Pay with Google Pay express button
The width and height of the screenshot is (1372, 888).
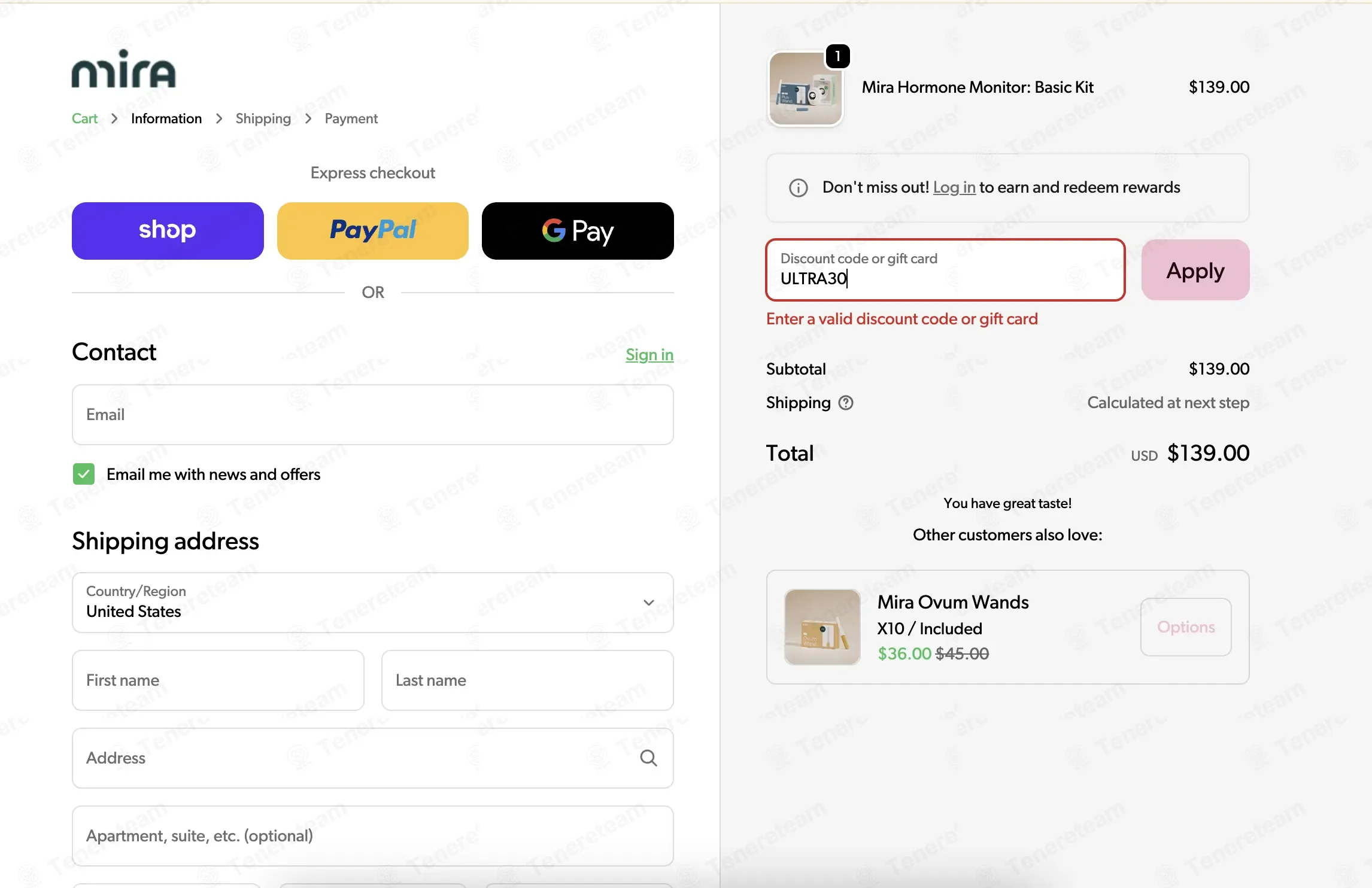point(578,231)
